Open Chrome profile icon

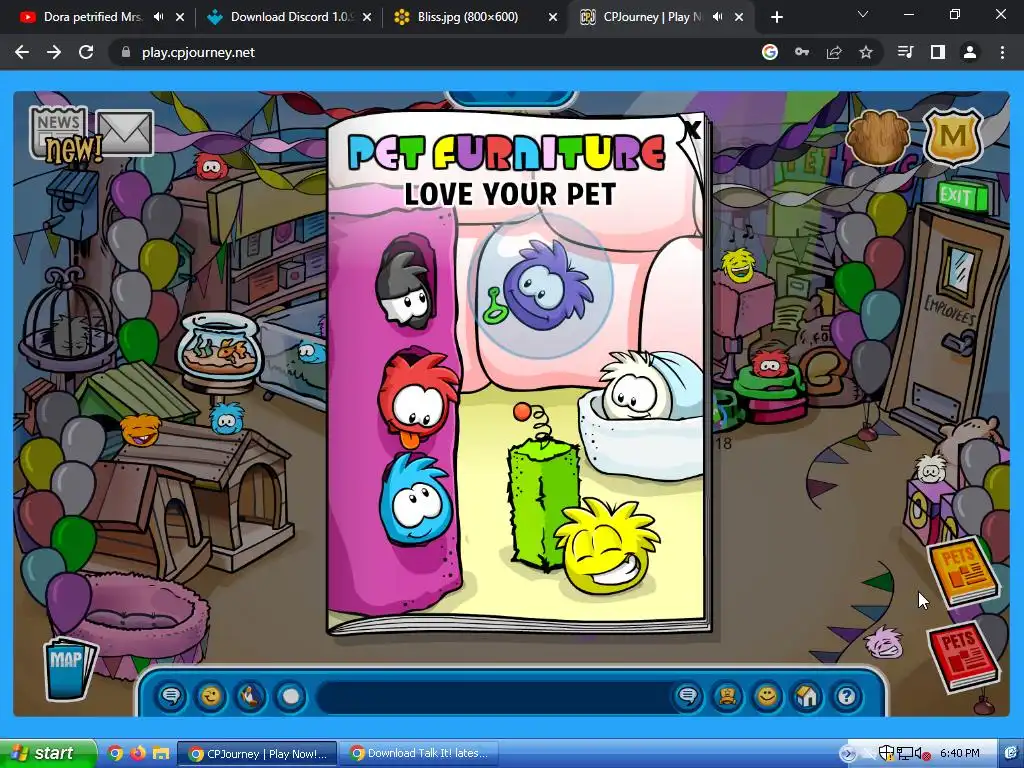pos(970,52)
